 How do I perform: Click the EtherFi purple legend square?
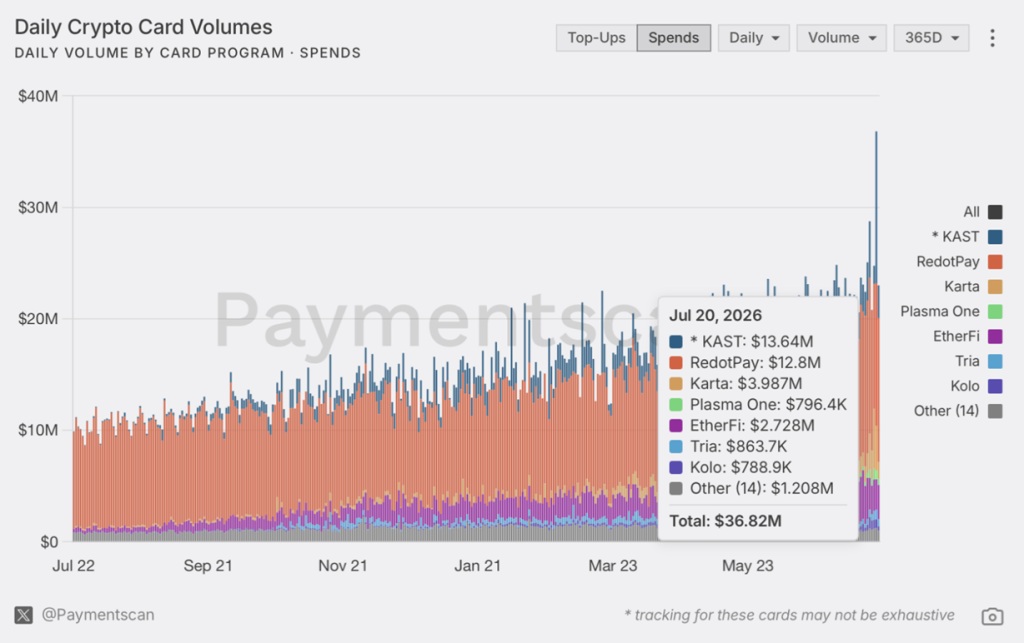[x=995, y=336]
